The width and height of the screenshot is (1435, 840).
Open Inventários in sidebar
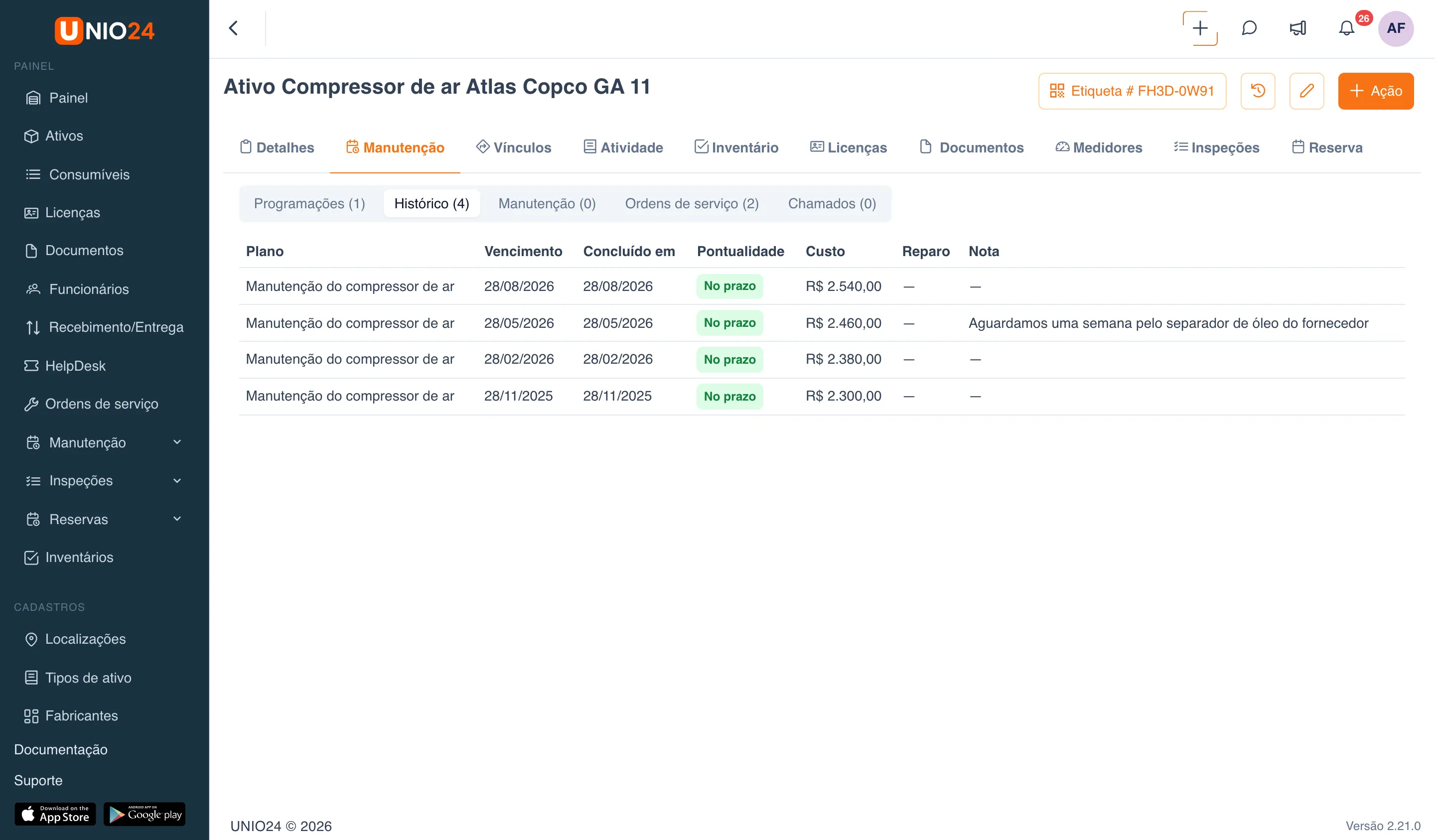click(x=69, y=558)
